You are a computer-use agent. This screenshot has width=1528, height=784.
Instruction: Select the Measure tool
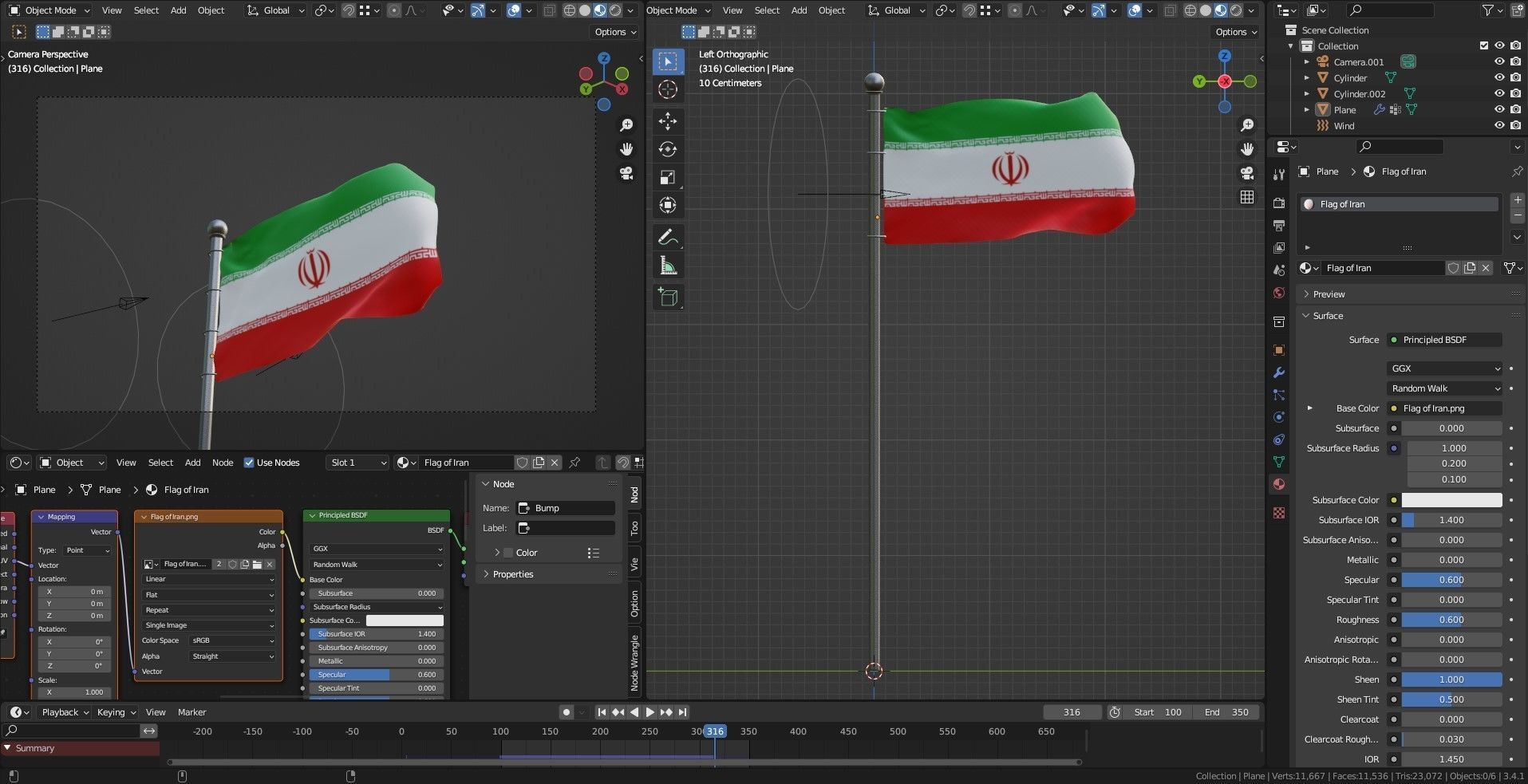coord(668,266)
